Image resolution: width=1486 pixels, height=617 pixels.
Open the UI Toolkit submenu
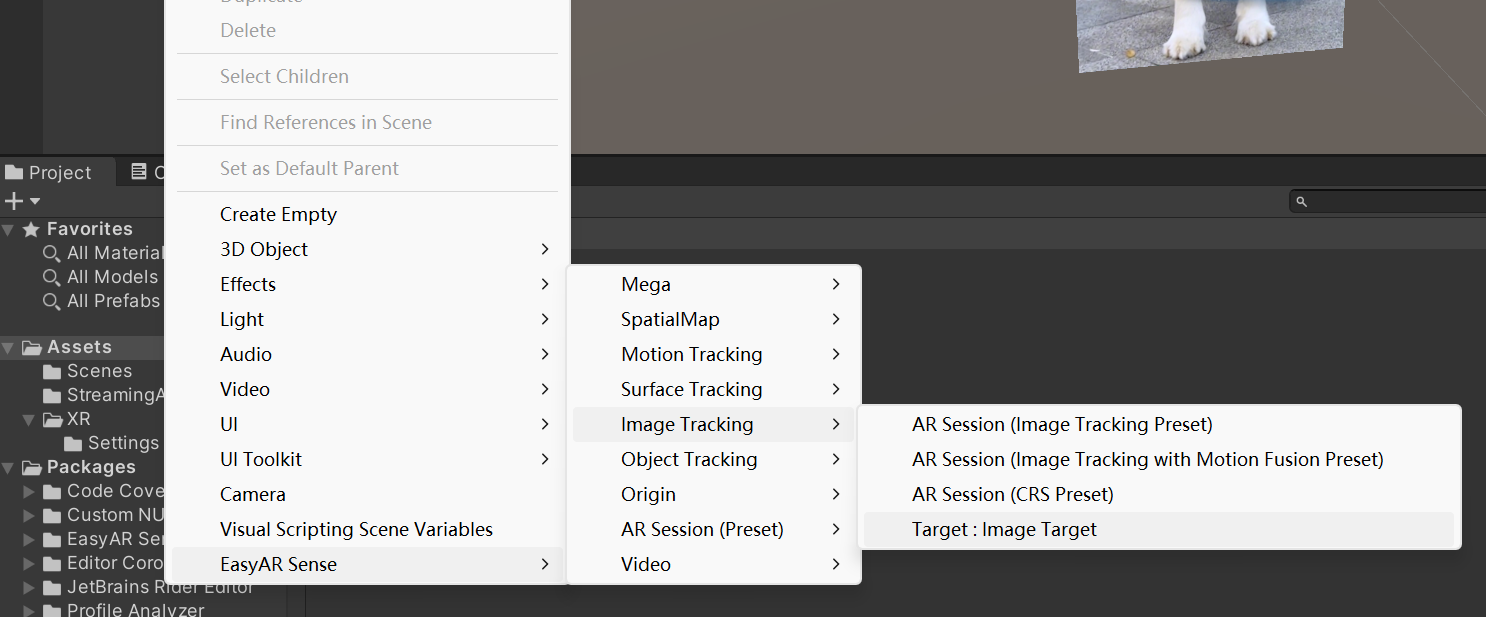367,460
